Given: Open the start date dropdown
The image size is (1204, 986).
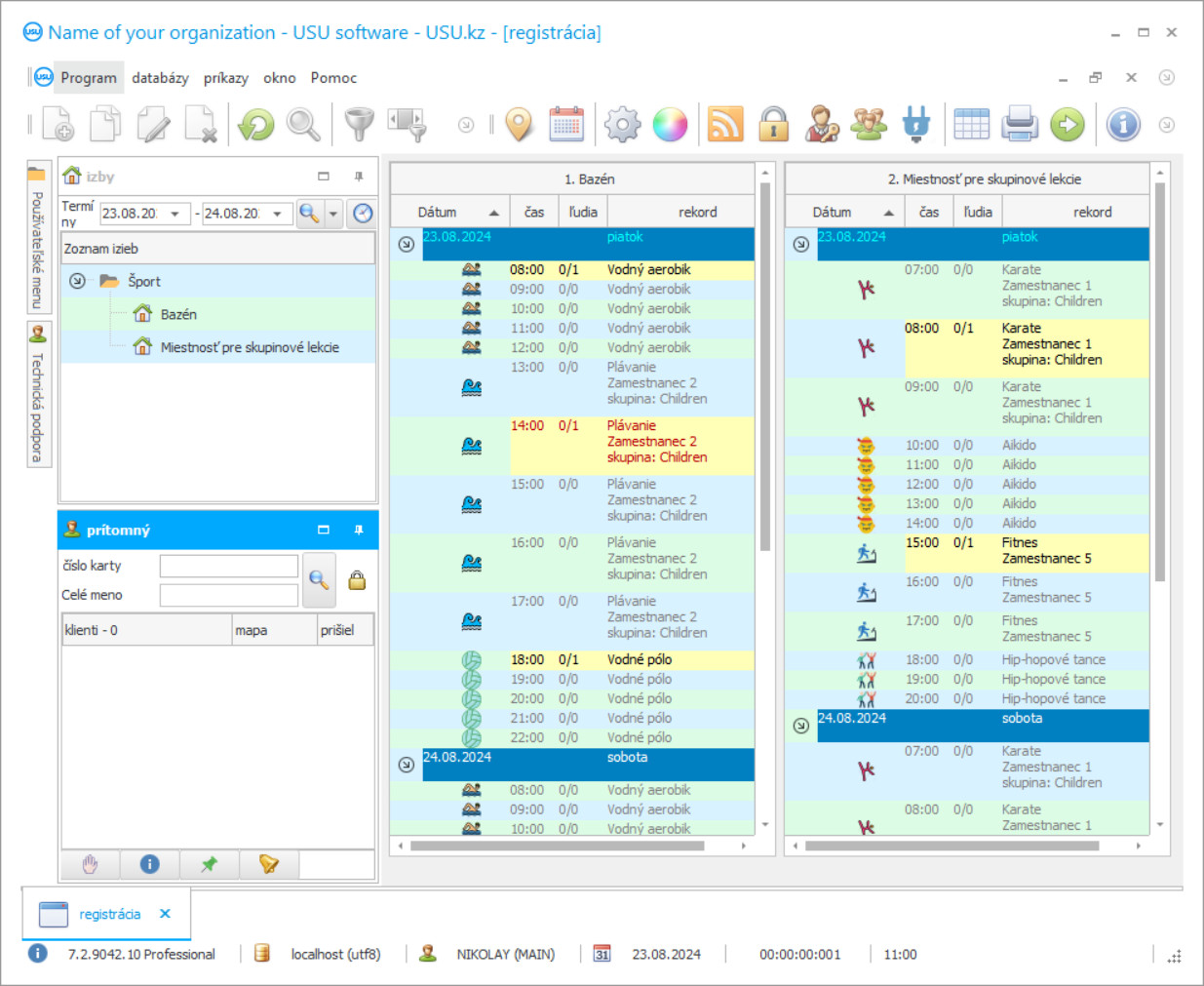Looking at the screenshot, I should coord(175,214).
